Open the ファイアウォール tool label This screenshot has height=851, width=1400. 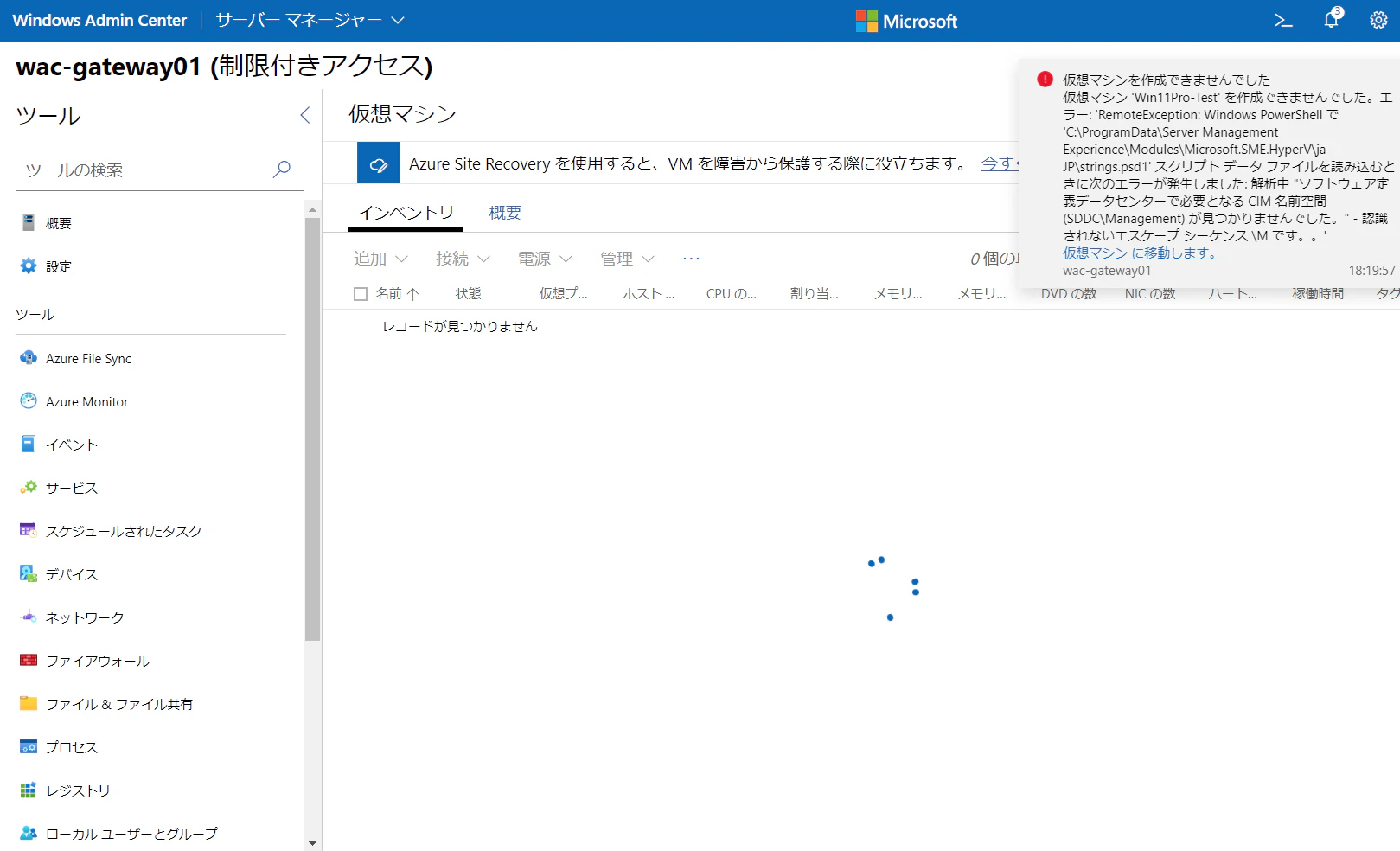coord(98,661)
